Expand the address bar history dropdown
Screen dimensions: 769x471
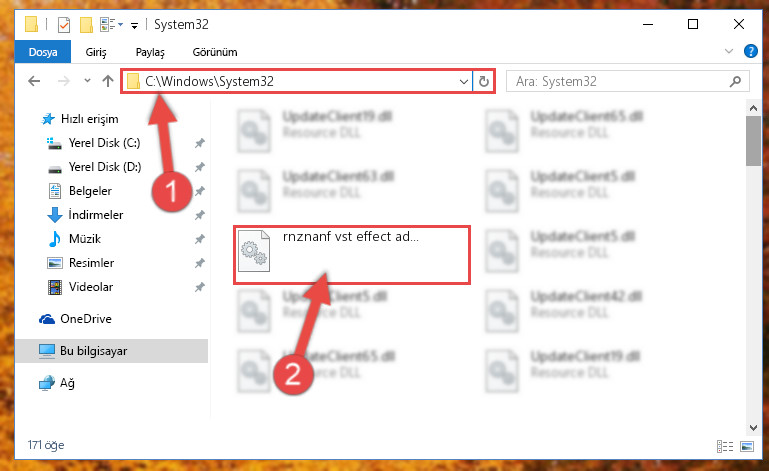pos(463,81)
